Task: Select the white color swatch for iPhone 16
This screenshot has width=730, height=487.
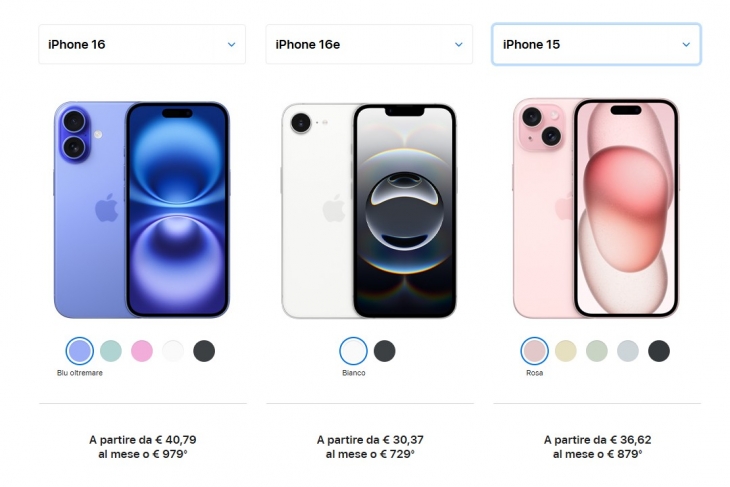Action: click(x=173, y=351)
